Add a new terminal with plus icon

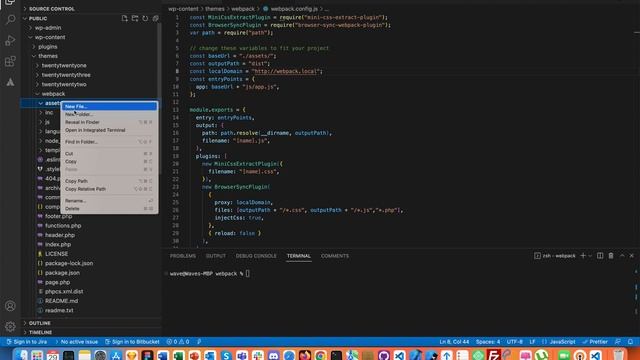(x=583, y=256)
